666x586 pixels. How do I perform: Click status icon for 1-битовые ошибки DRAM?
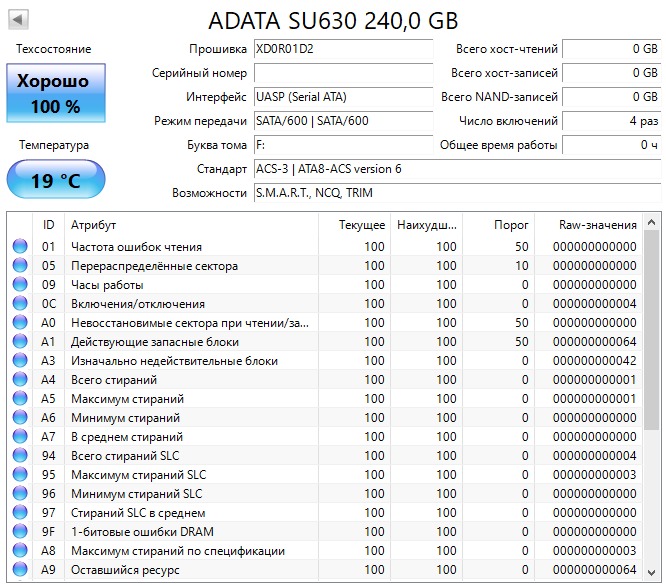click(20, 532)
